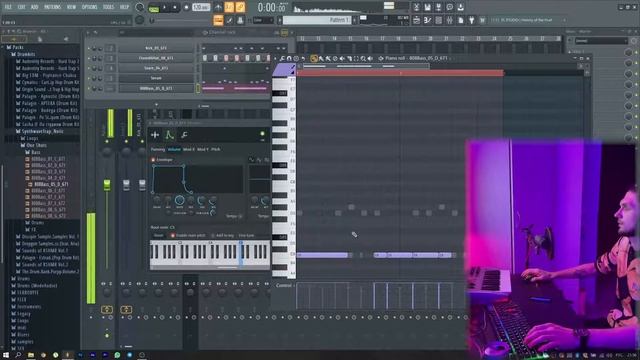Viewport: 640px width, 360px height.
Task: Toggle Pat/Song mode switch
Action: coord(154,8)
